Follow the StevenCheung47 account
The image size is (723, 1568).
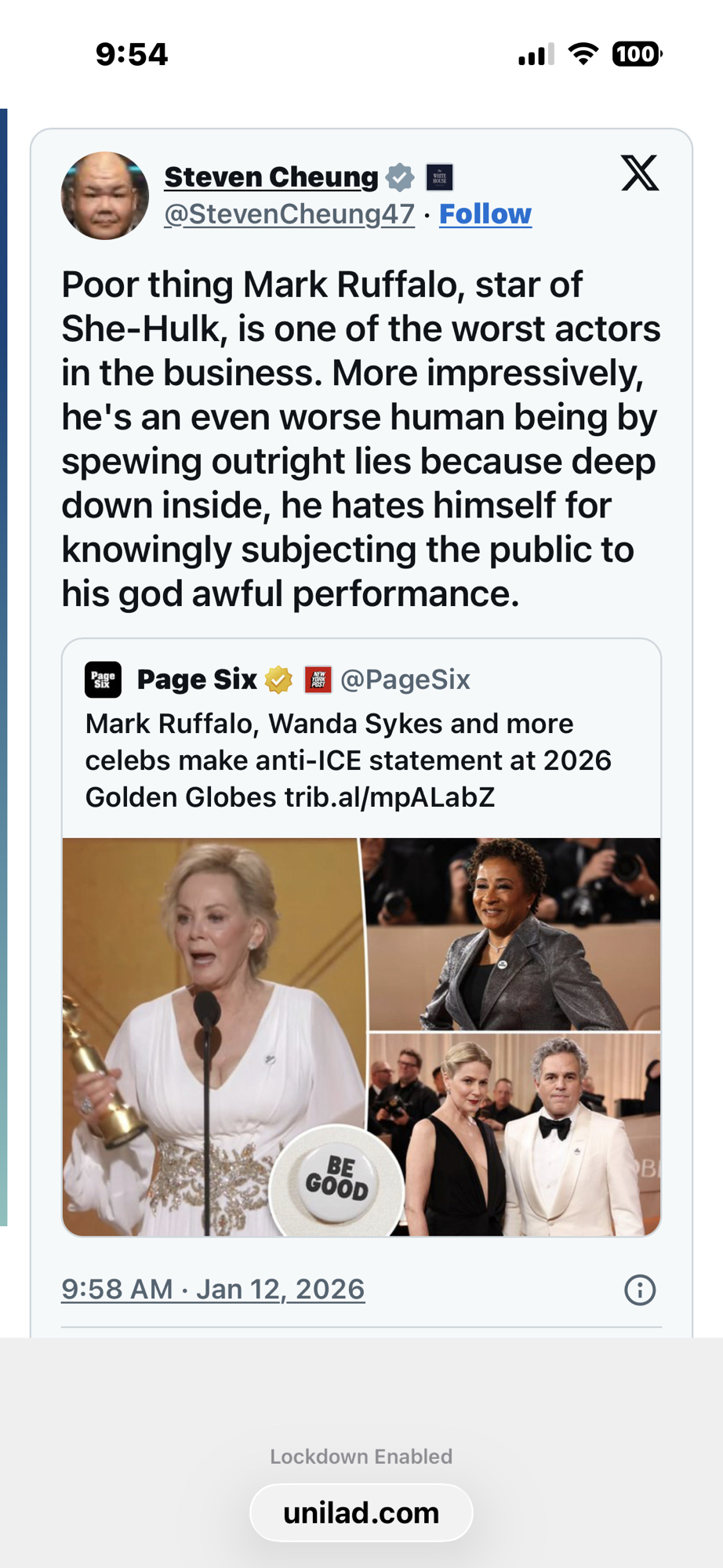[485, 214]
